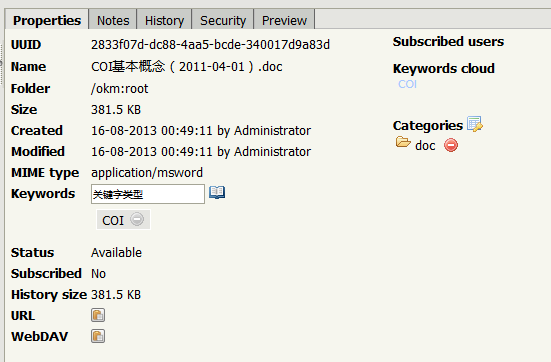
Task: Click the doc category label
Action: pos(425,145)
